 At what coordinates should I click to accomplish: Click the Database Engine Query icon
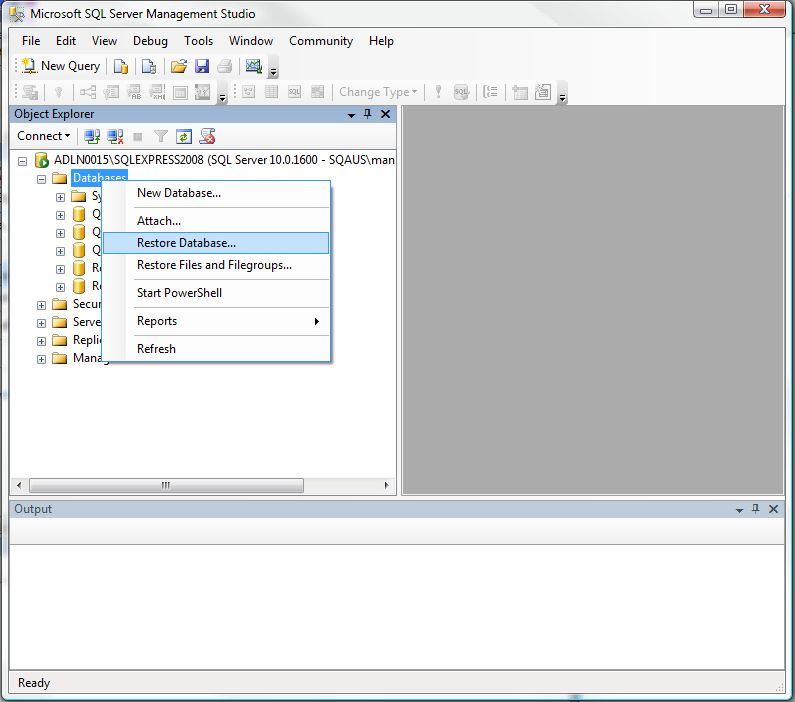121,67
